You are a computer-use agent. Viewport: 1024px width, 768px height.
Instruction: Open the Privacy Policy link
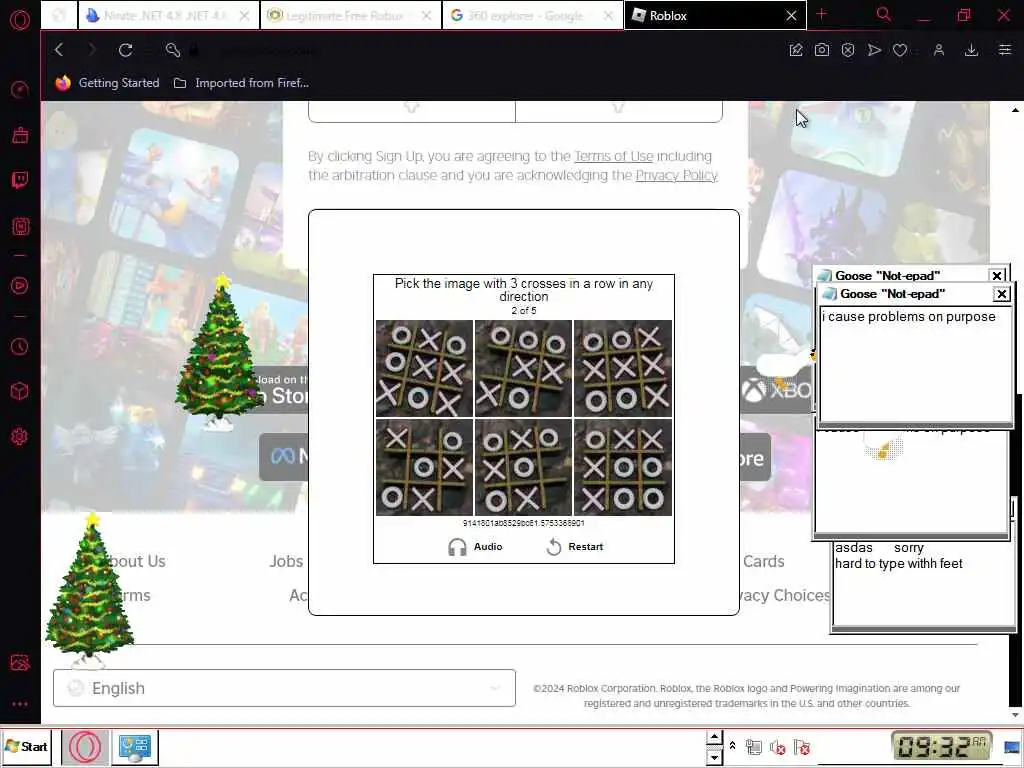coord(677,175)
